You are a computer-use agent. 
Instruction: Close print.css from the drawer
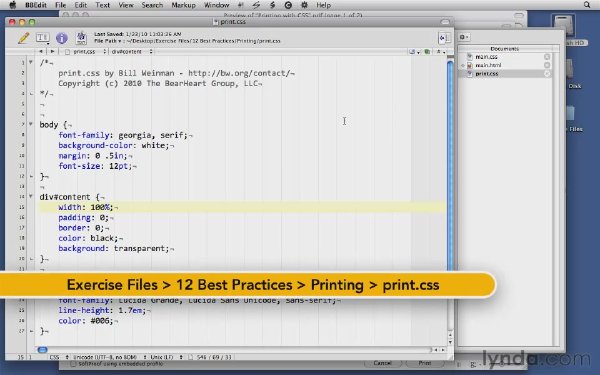point(547,73)
